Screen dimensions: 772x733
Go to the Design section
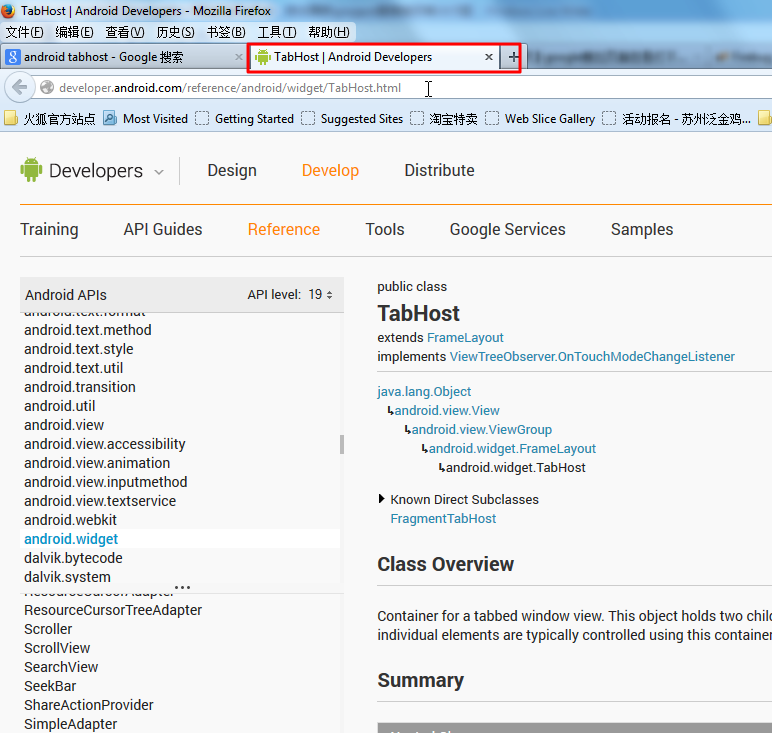tap(232, 170)
